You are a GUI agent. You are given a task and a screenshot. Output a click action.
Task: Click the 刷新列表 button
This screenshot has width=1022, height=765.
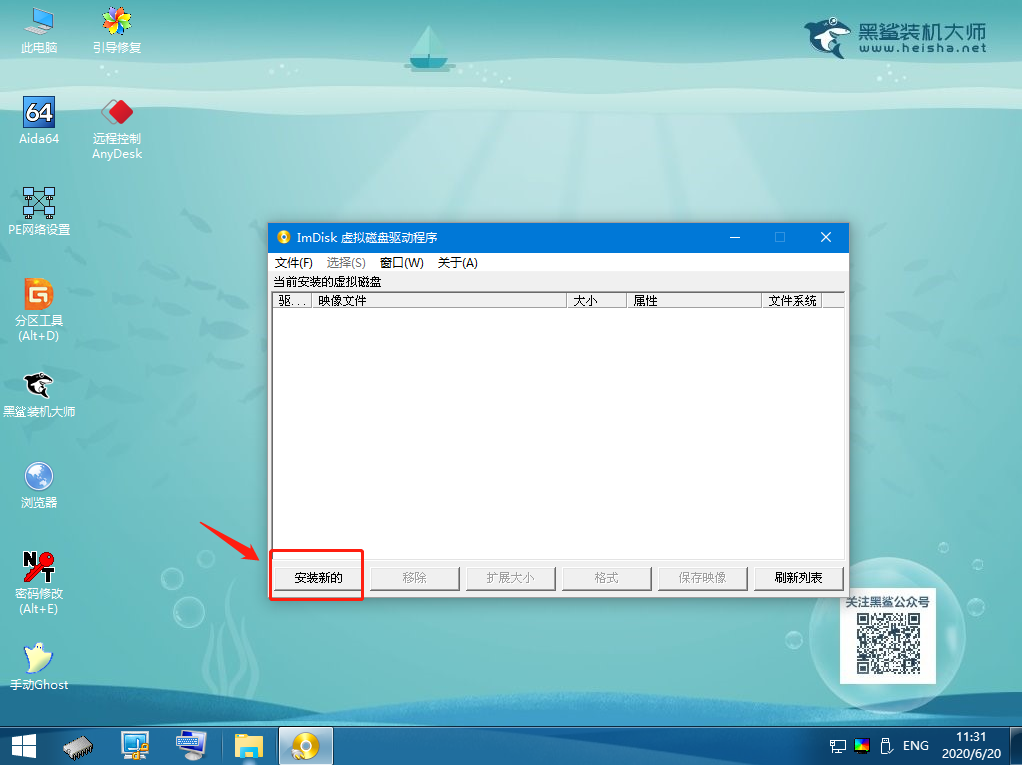click(x=798, y=578)
